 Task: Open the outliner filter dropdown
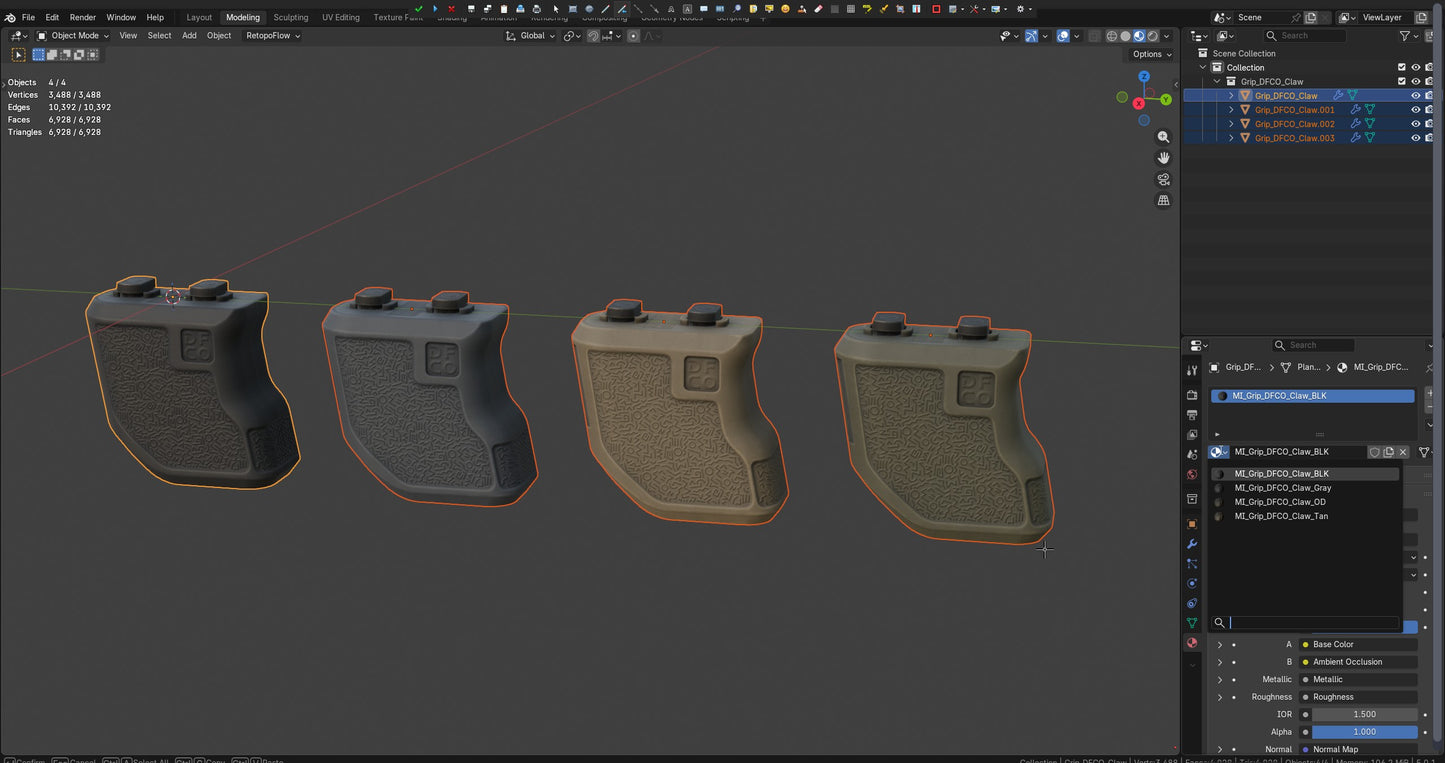(x=1408, y=36)
